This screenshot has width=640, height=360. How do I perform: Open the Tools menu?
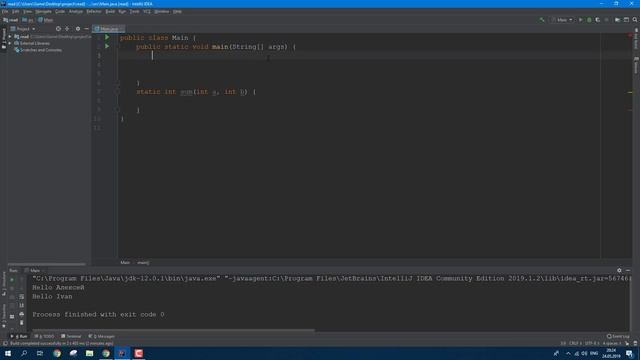click(134, 11)
